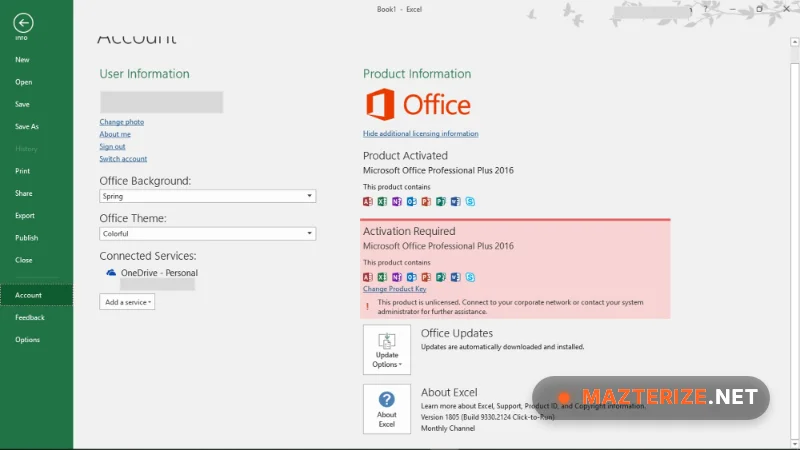
Task: Open Help via the question mark
Action: [x=705, y=9]
